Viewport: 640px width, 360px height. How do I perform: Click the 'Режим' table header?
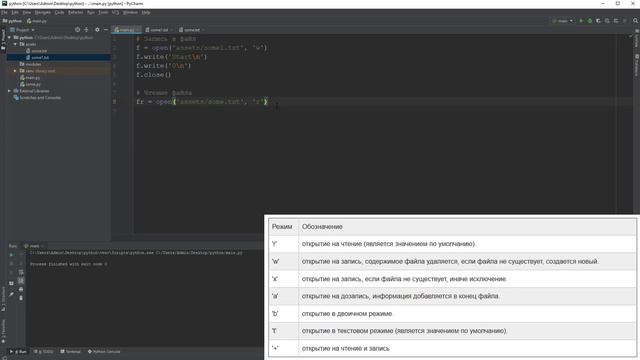282,227
